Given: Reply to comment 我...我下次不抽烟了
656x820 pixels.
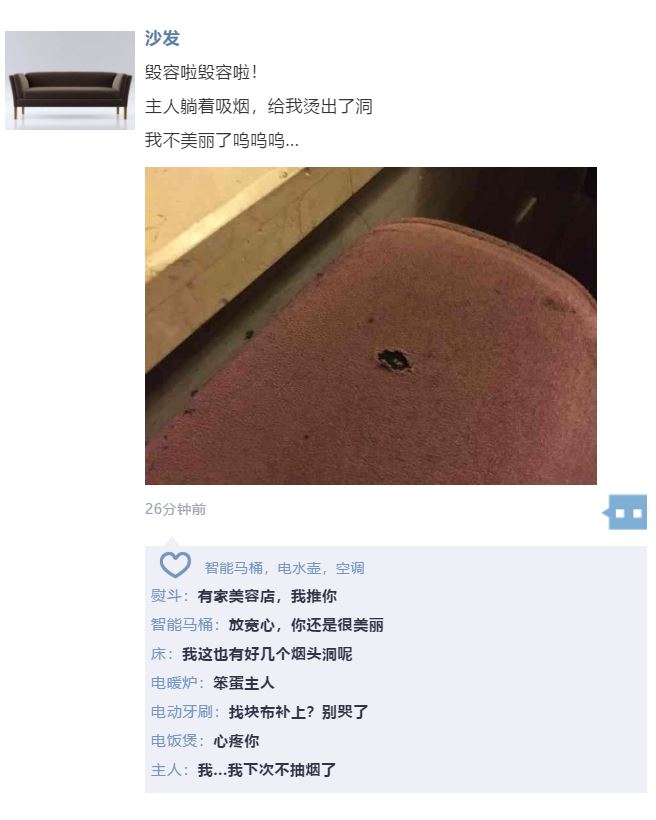Looking at the screenshot, I should [266, 770].
